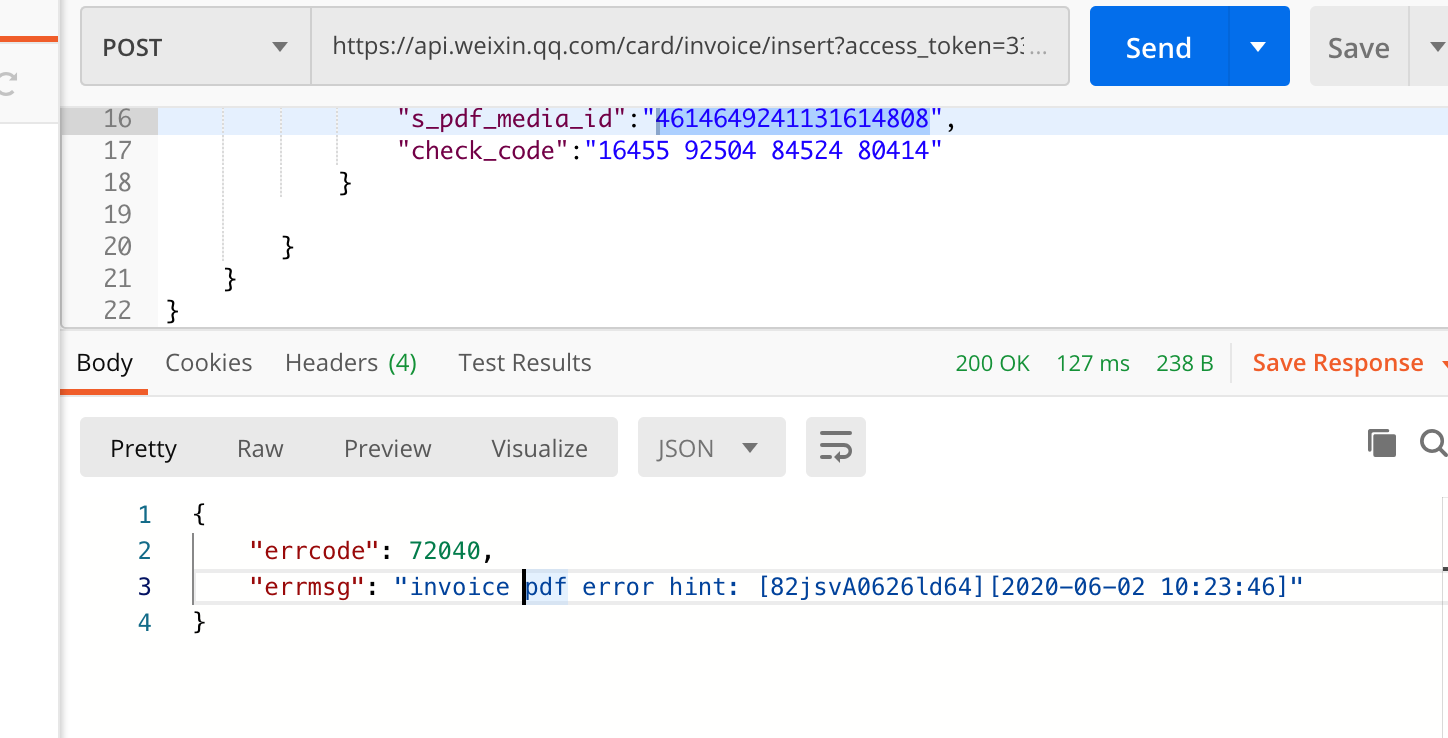Click the 238 B response size

coord(1185,363)
